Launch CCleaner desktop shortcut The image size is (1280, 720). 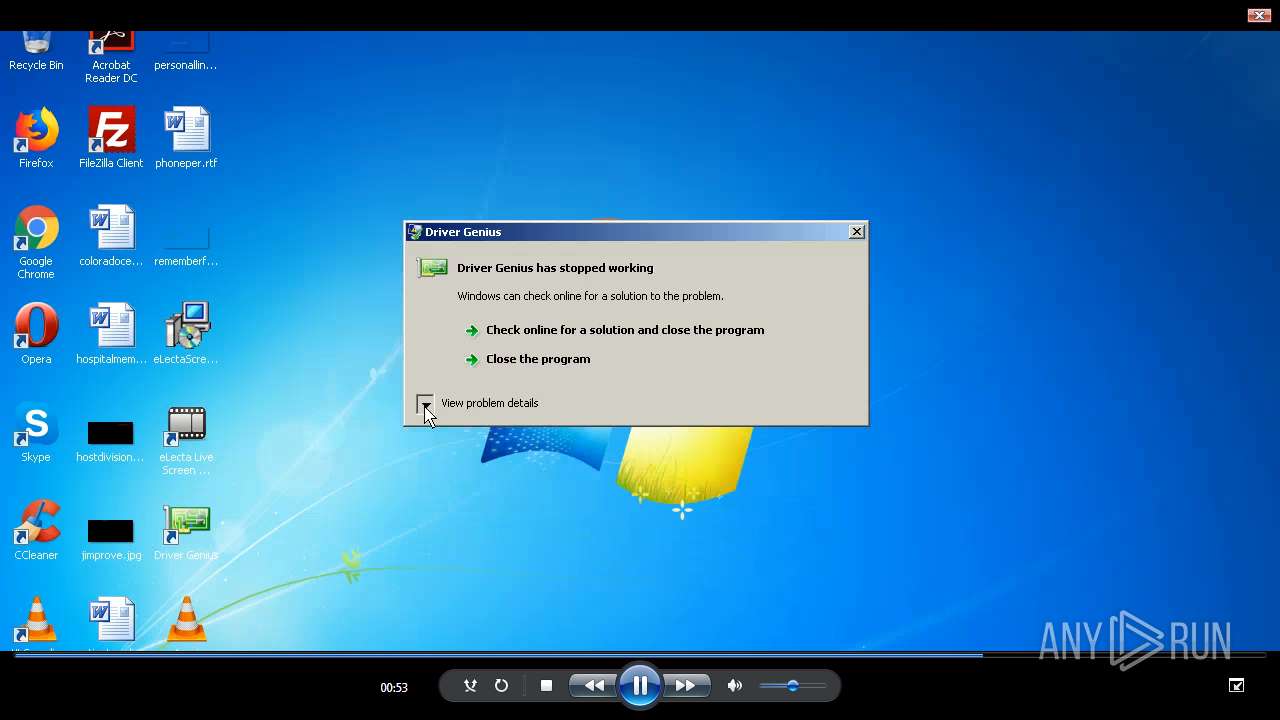[x=36, y=530]
